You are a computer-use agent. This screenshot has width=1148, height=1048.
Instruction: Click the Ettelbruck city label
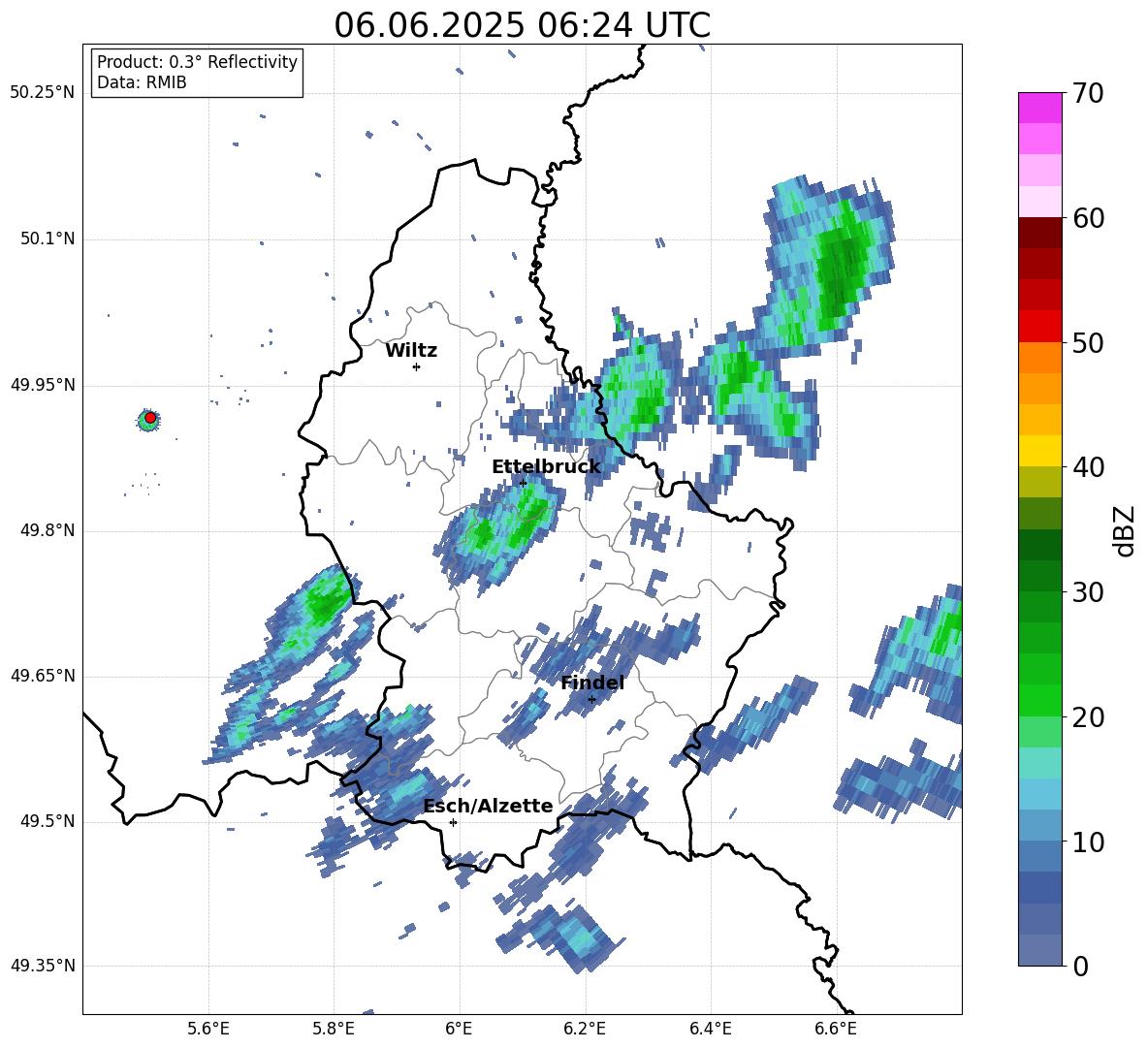(546, 467)
